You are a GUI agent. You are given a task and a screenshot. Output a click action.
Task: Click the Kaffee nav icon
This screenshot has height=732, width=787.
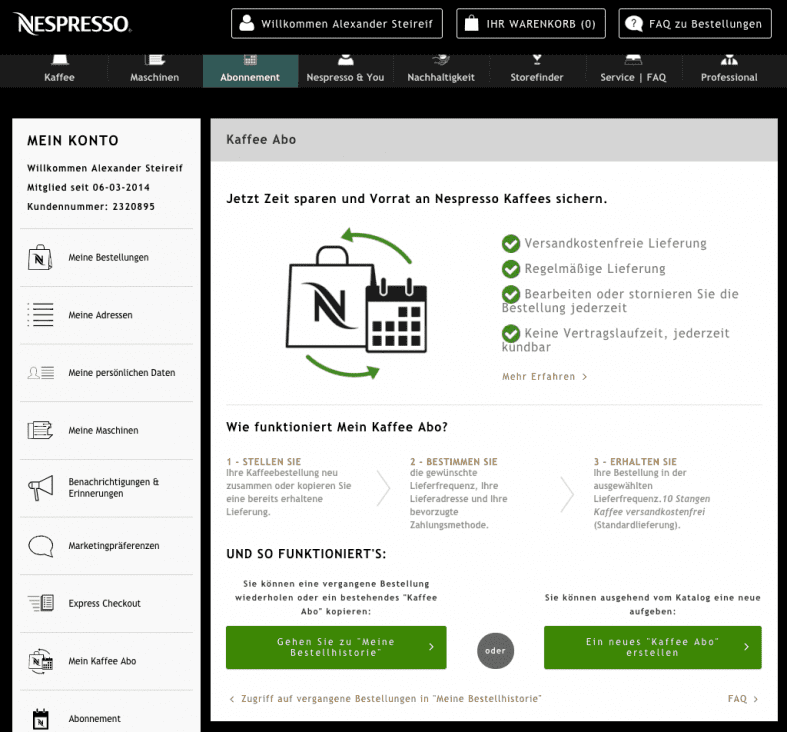(x=59, y=60)
